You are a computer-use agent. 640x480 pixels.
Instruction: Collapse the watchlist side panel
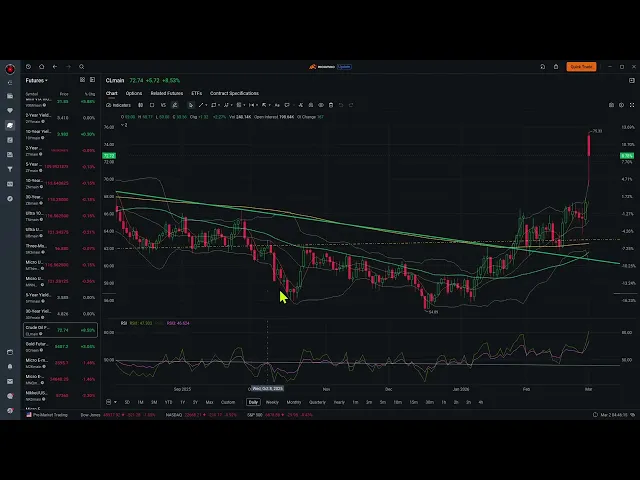92,80
